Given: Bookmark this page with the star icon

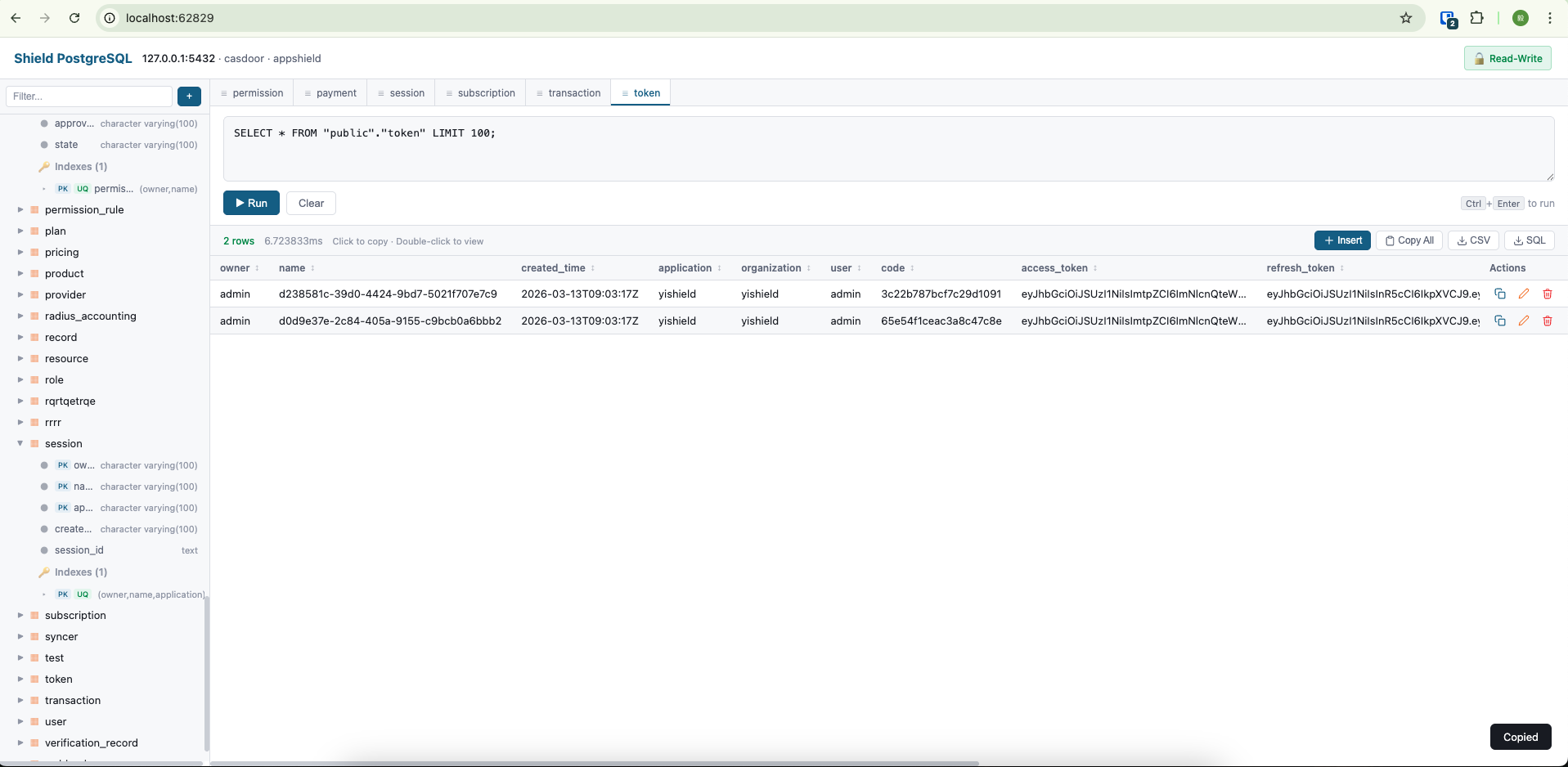Looking at the screenshot, I should (1406, 18).
